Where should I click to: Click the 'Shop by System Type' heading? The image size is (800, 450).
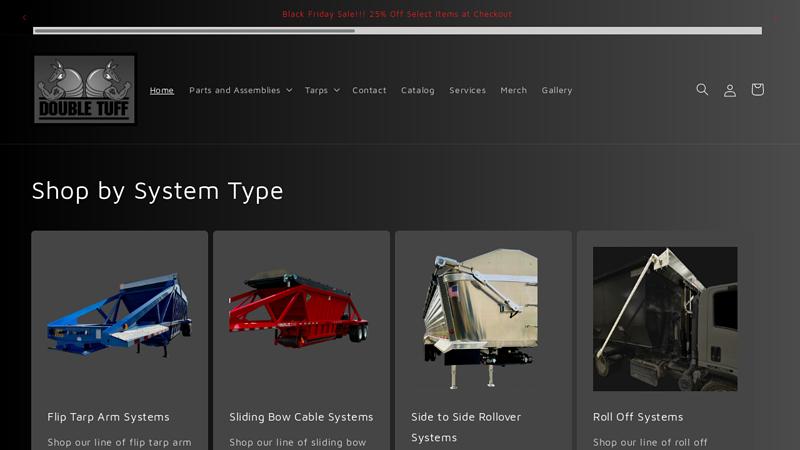pos(157,191)
